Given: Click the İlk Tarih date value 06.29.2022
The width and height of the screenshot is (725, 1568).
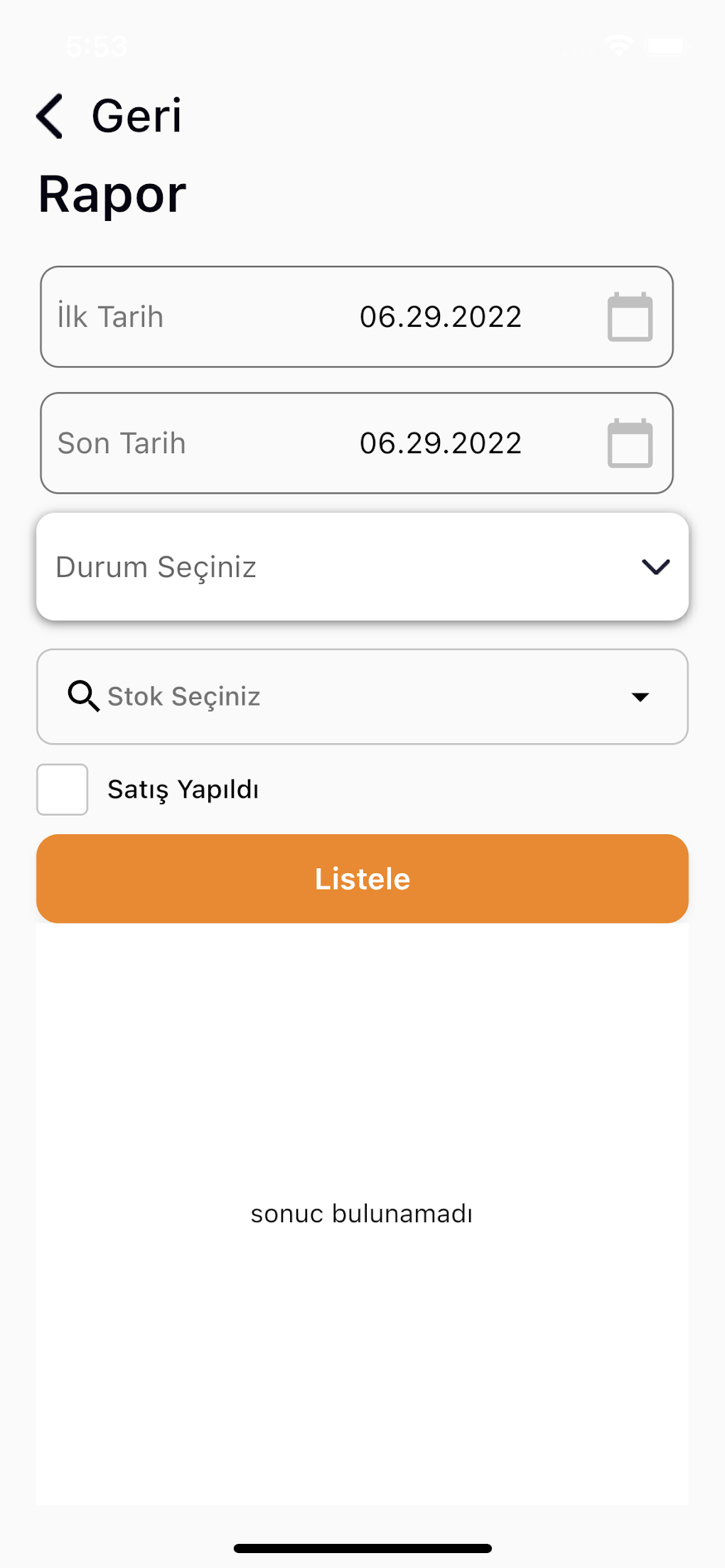Looking at the screenshot, I should coord(441,317).
